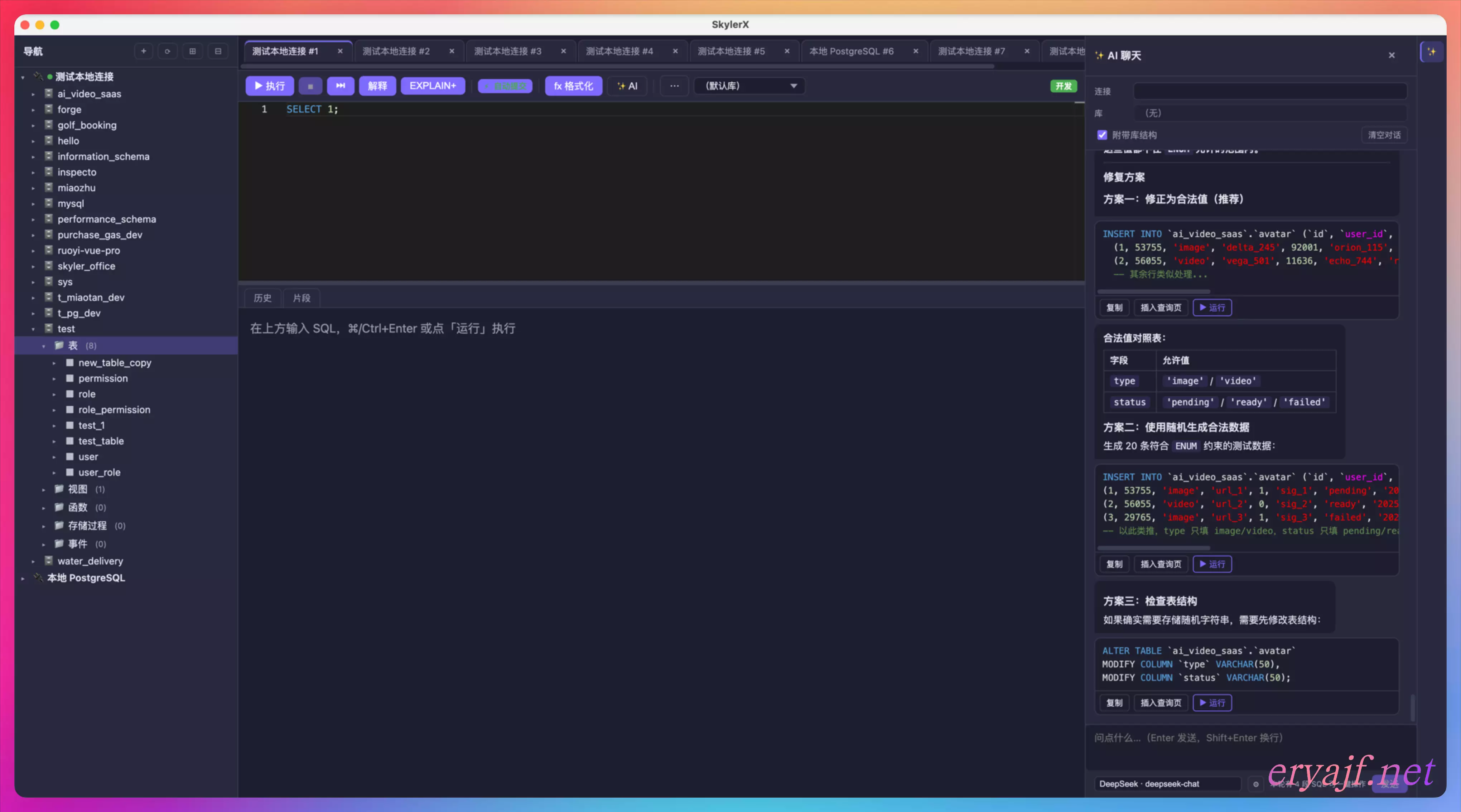Open the 连接 connection dropdown in AI panel

click(x=1270, y=91)
